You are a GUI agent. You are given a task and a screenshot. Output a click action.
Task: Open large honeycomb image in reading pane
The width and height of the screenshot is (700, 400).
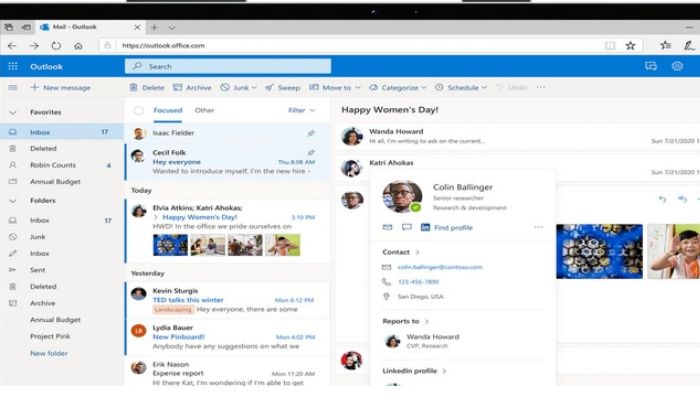[599, 251]
